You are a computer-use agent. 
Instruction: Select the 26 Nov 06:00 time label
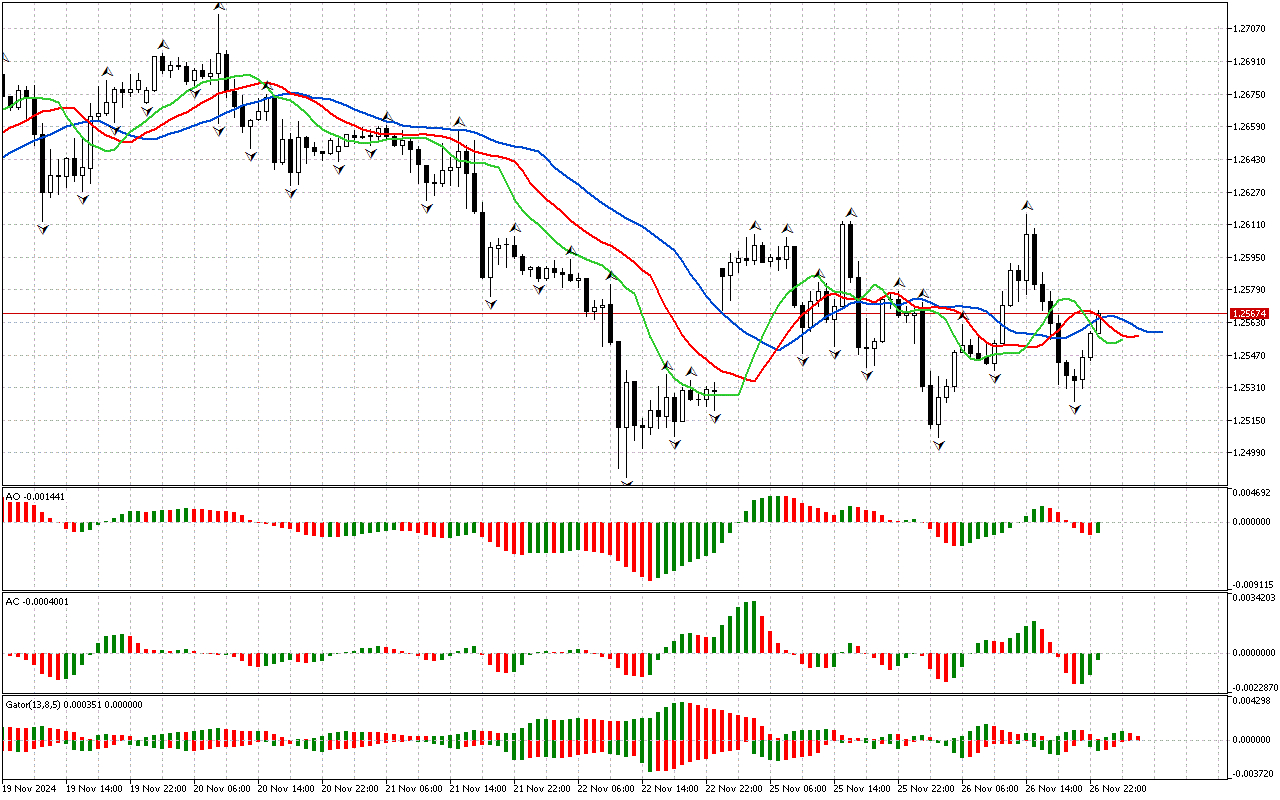tap(990, 789)
